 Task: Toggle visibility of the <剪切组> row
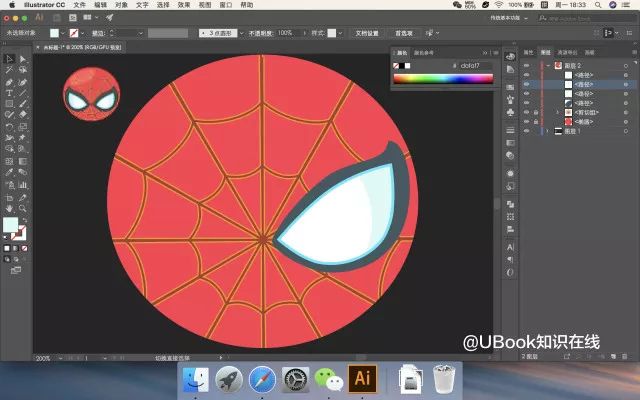pos(527,112)
